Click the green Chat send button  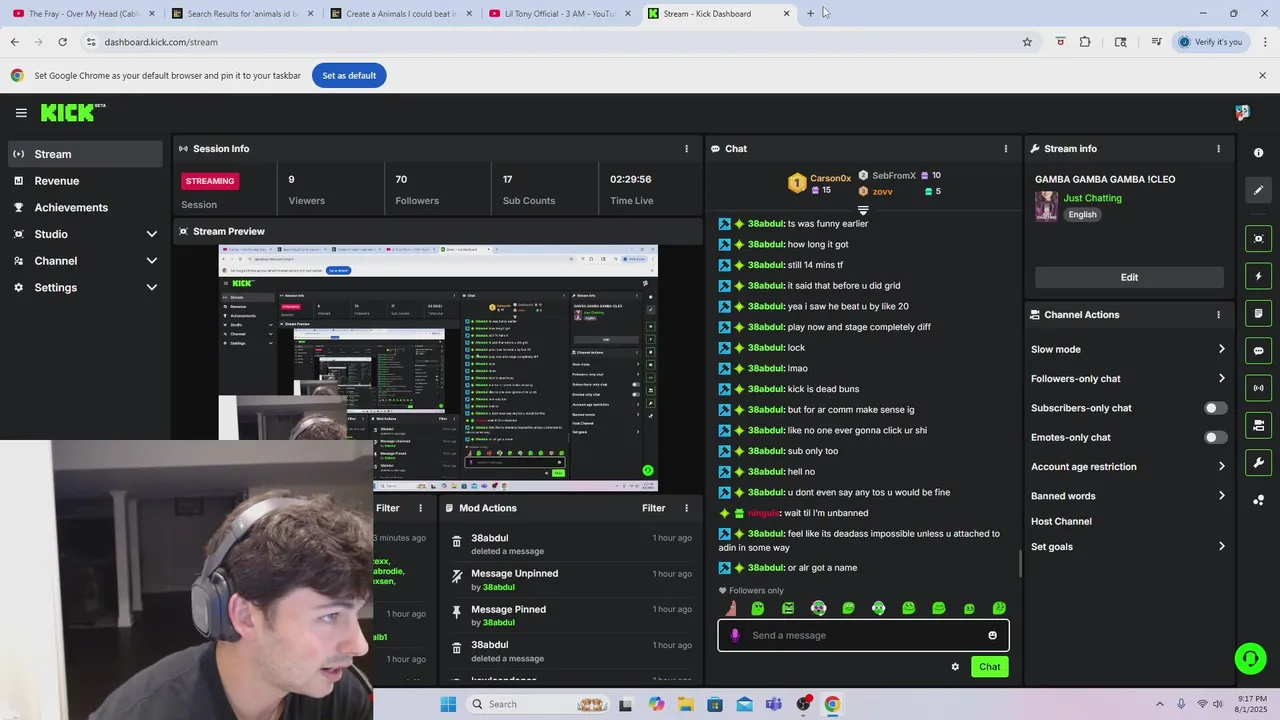coord(989,667)
